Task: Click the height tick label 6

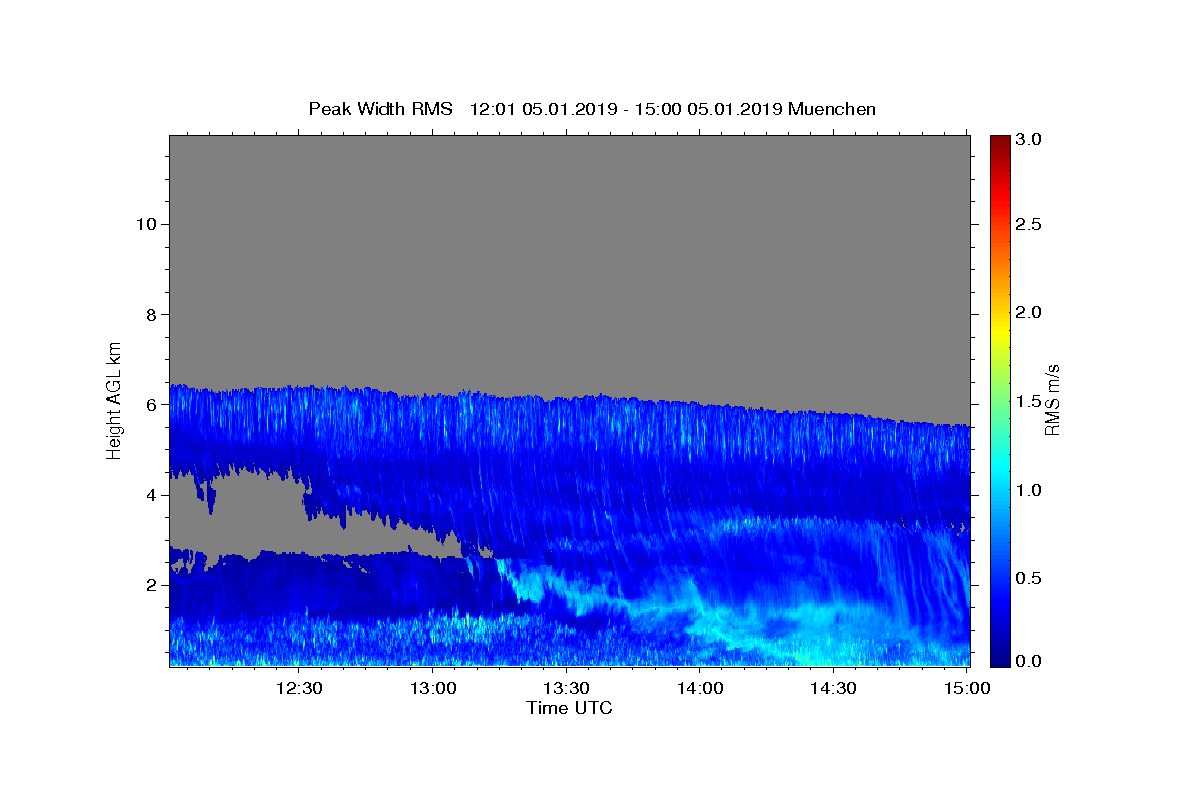Action: 152,404
